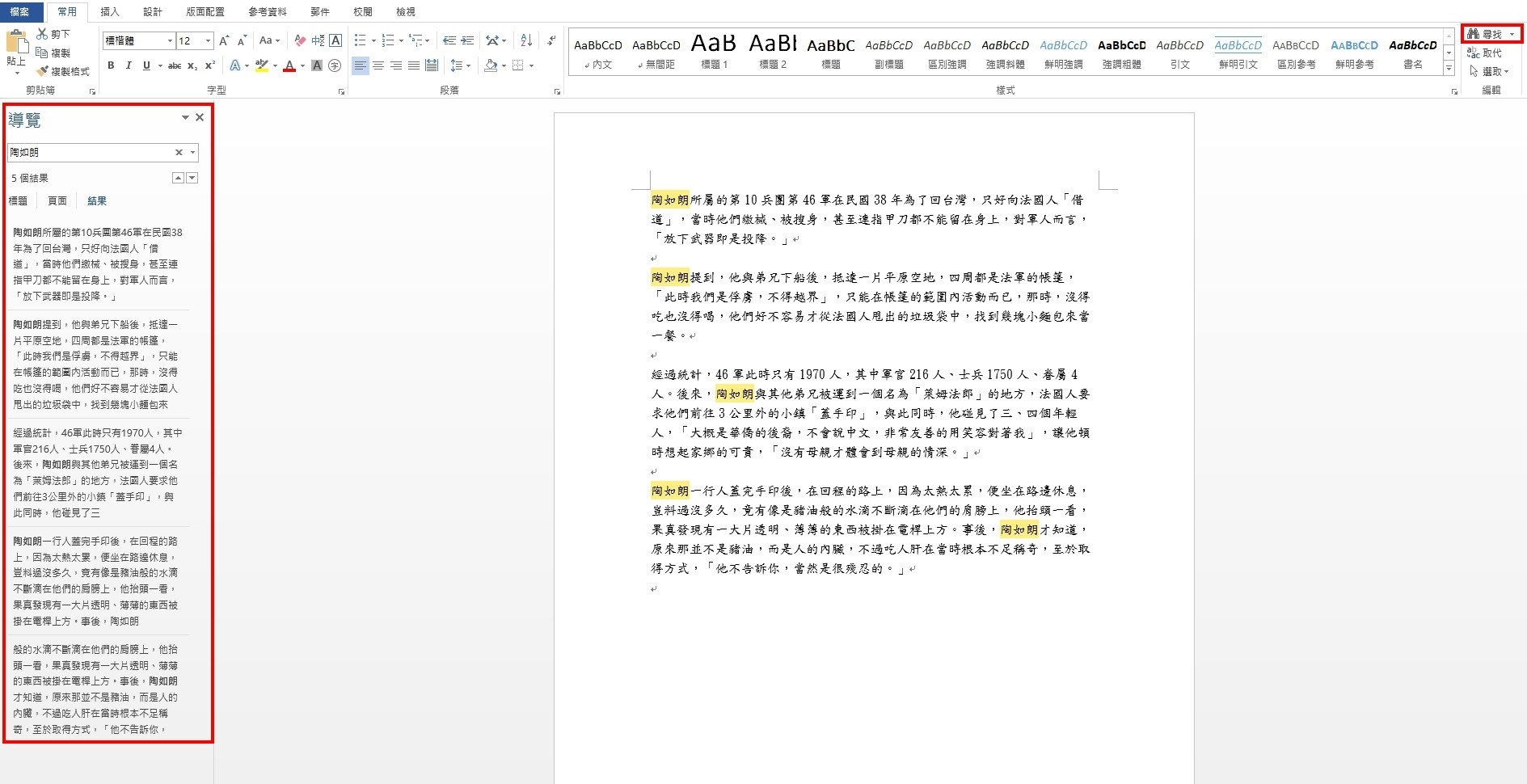The width and height of the screenshot is (1527, 784).
Task: Switch to the 頁面 navigation tab
Action: pos(57,200)
